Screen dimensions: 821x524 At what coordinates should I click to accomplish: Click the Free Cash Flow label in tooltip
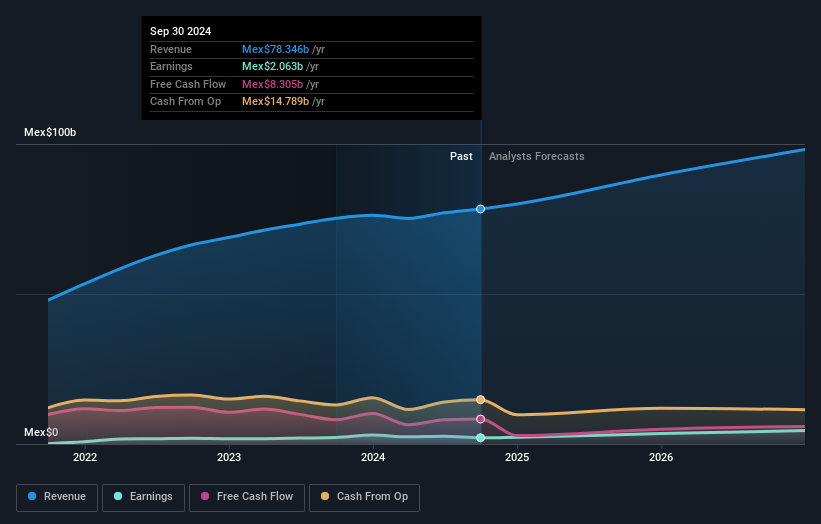coord(188,84)
